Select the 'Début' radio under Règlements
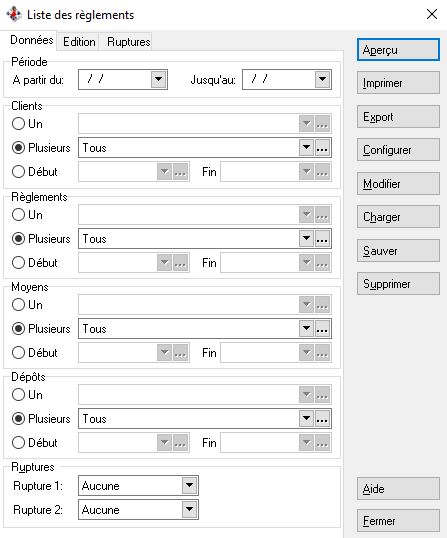This screenshot has height=538, width=447. [x=18, y=263]
